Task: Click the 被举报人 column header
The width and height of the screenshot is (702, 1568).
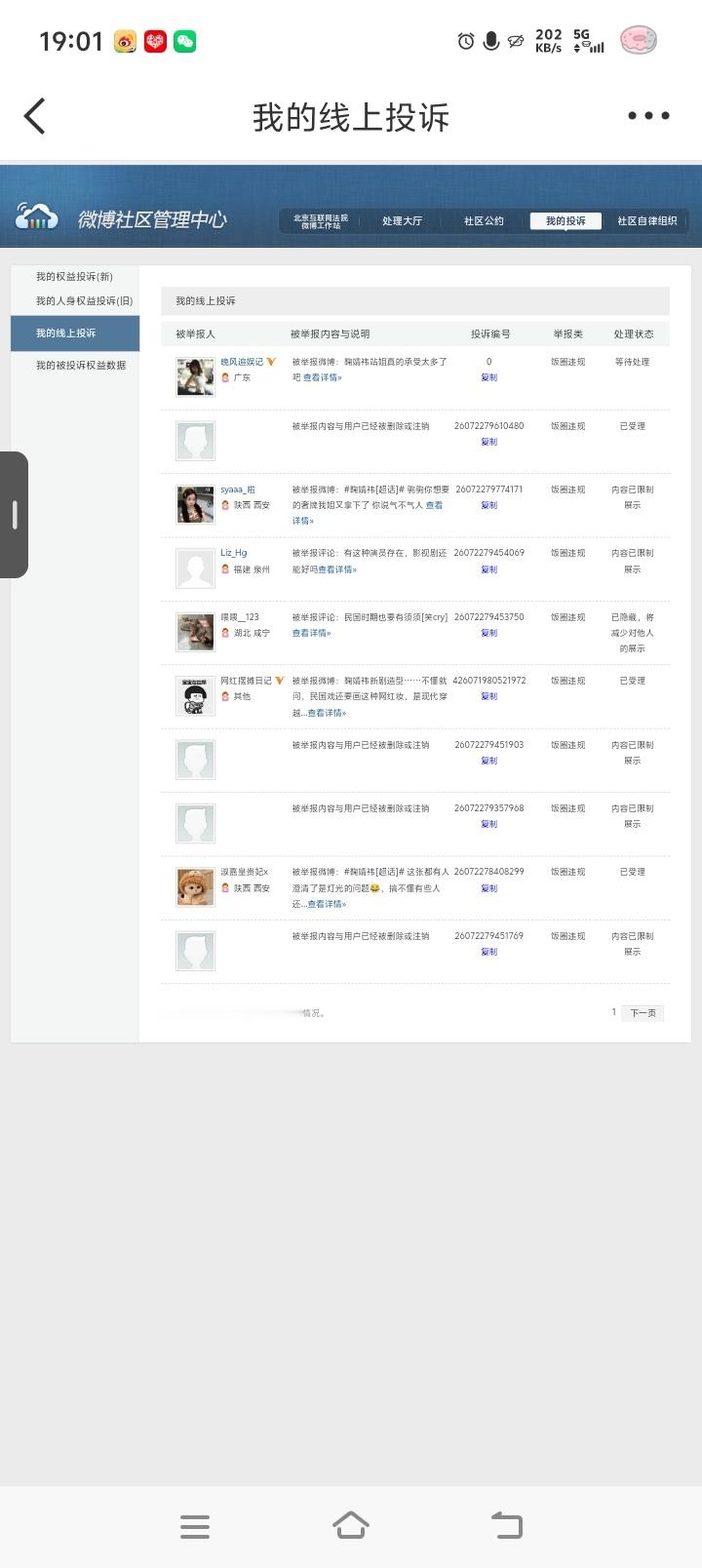Action: tap(195, 333)
